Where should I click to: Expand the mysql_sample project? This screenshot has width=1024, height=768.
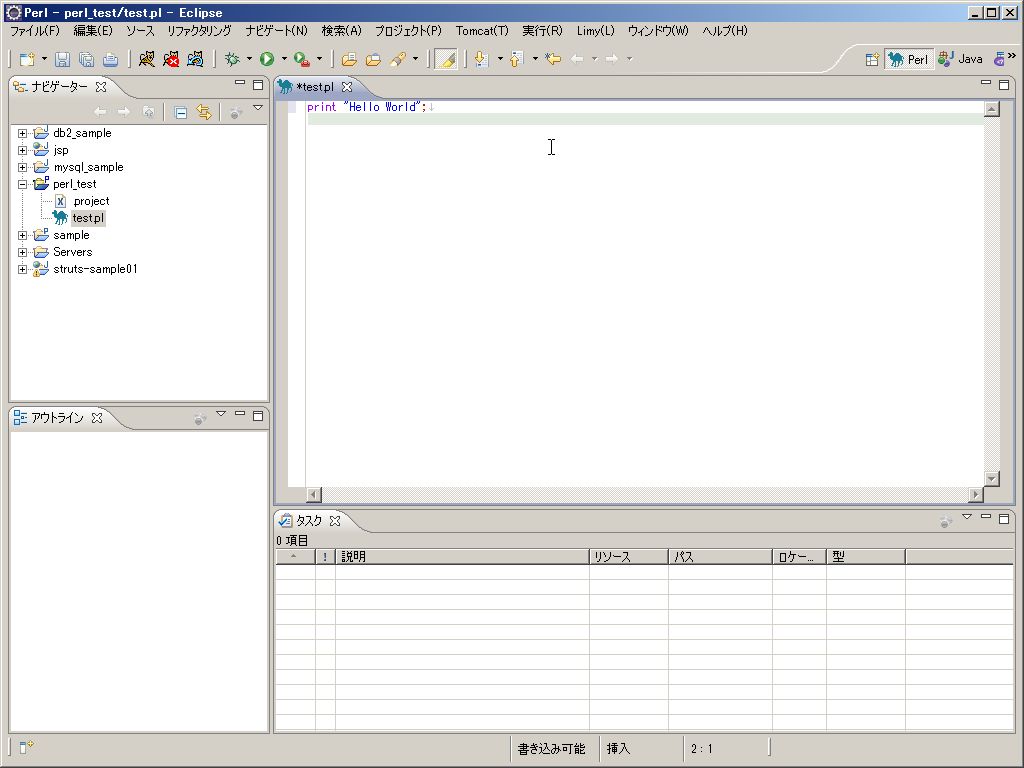click(x=22, y=167)
